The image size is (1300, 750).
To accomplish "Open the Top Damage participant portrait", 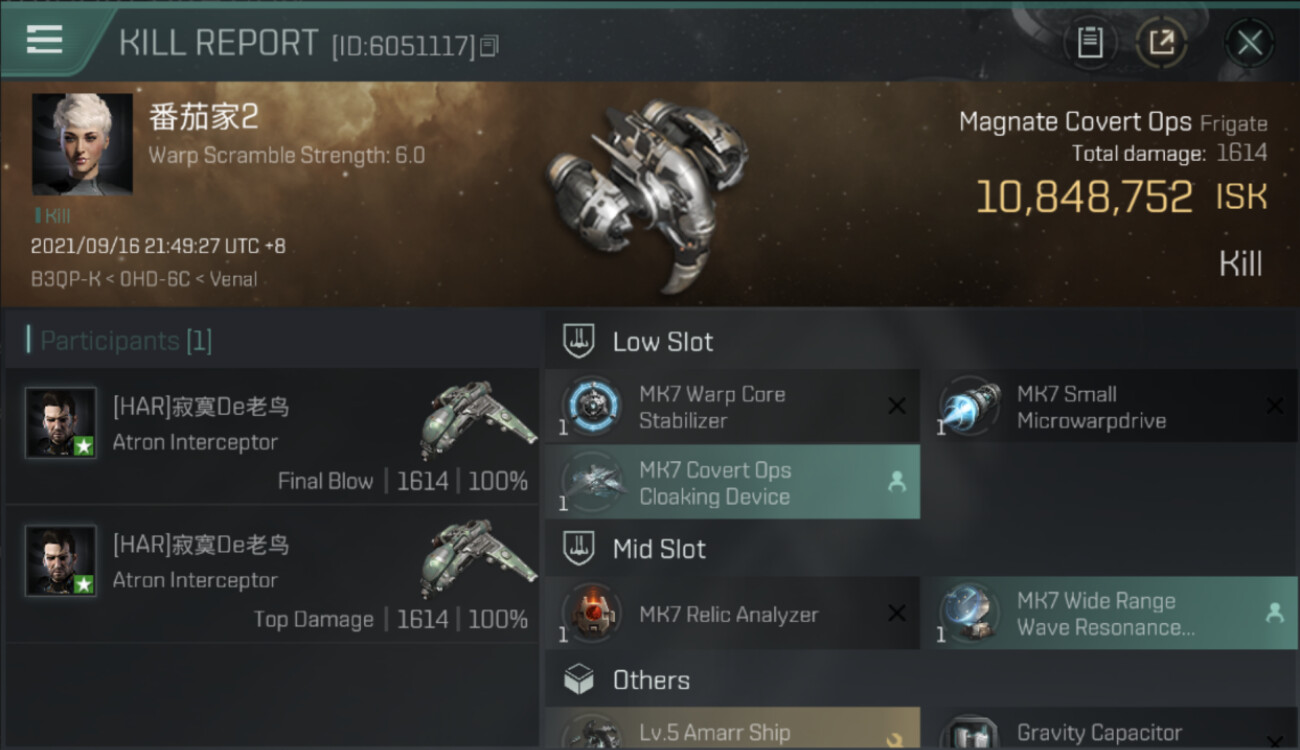I will click(61, 561).
